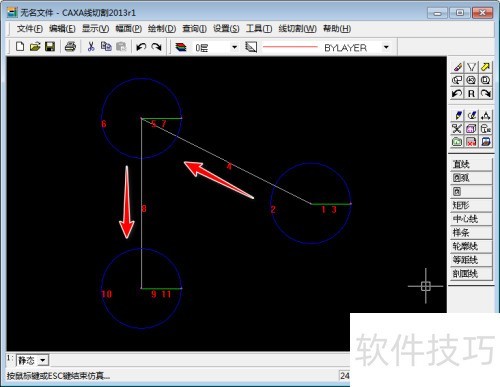Click the Copy icon

(x=106, y=47)
